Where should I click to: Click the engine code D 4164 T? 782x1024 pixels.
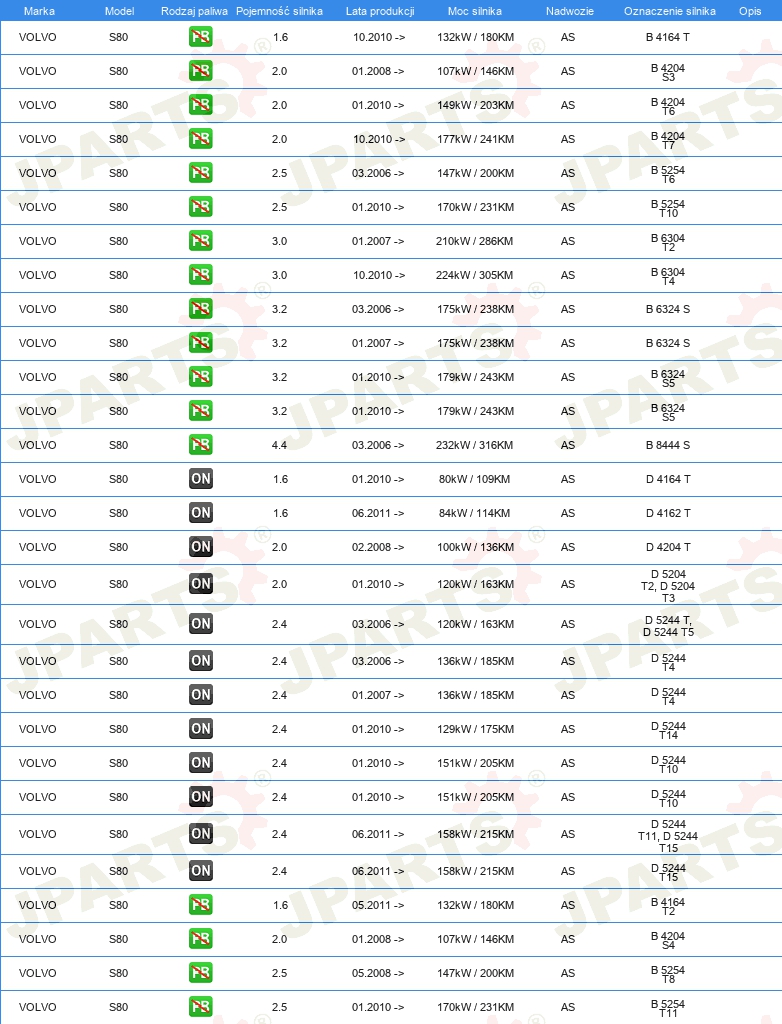coord(668,479)
